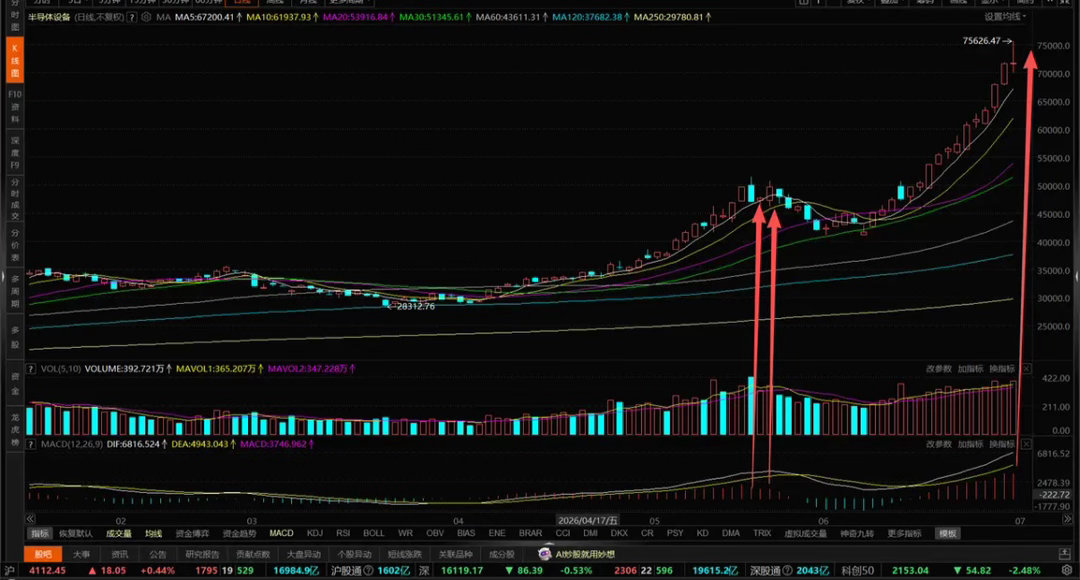The height and width of the screenshot is (580, 1080).
Task: Select the 神奇九转 indicator
Action: (857, 533)
